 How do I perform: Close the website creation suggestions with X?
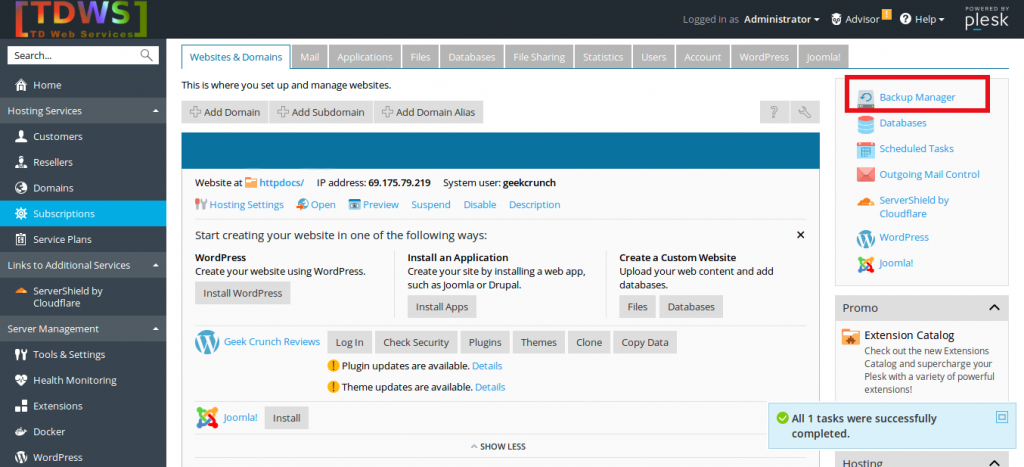coord(801,235)
